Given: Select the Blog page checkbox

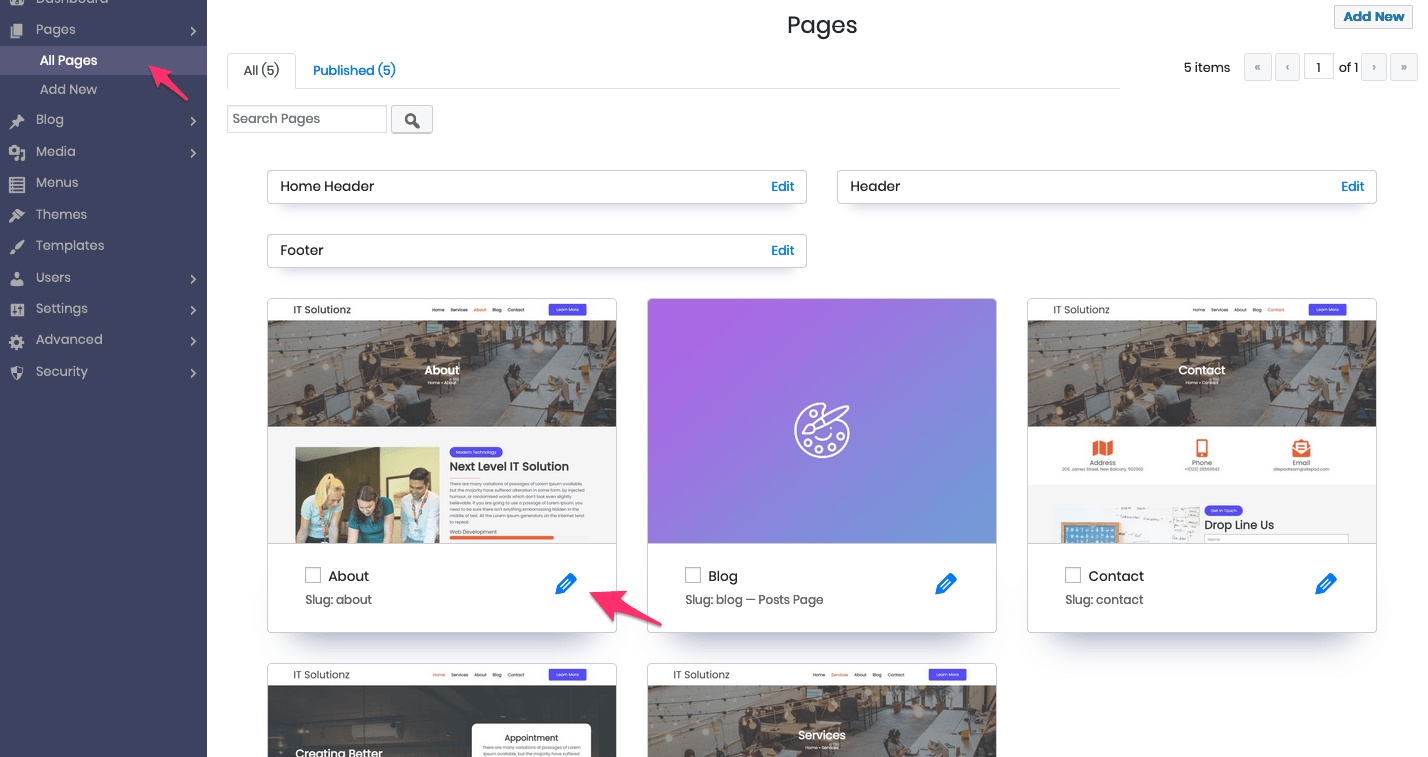Looking at the screenshot, I should click(692, 575).
